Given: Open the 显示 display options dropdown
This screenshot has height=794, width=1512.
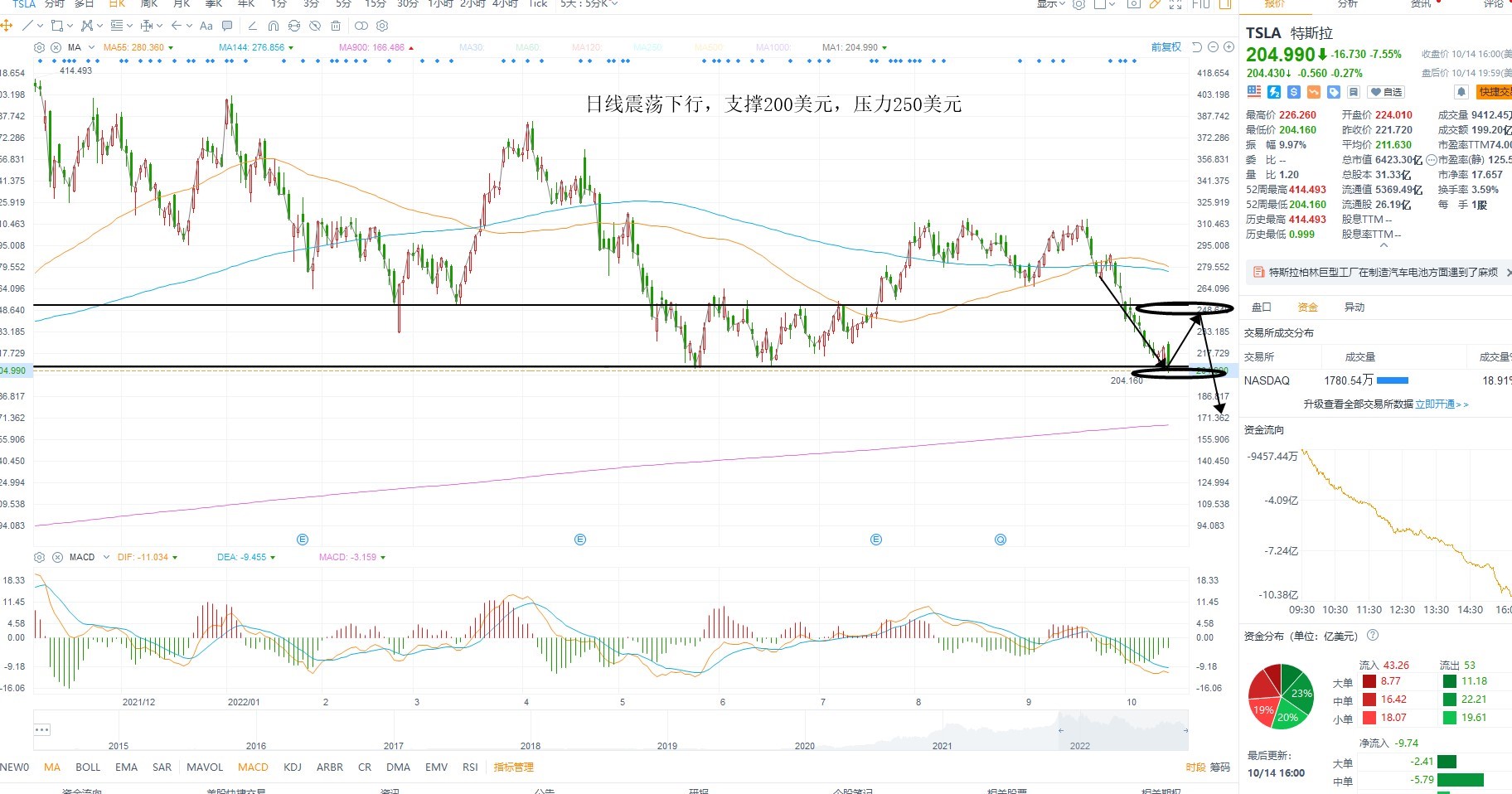Looking at the screenshot, I should (x=1050, y=3).
